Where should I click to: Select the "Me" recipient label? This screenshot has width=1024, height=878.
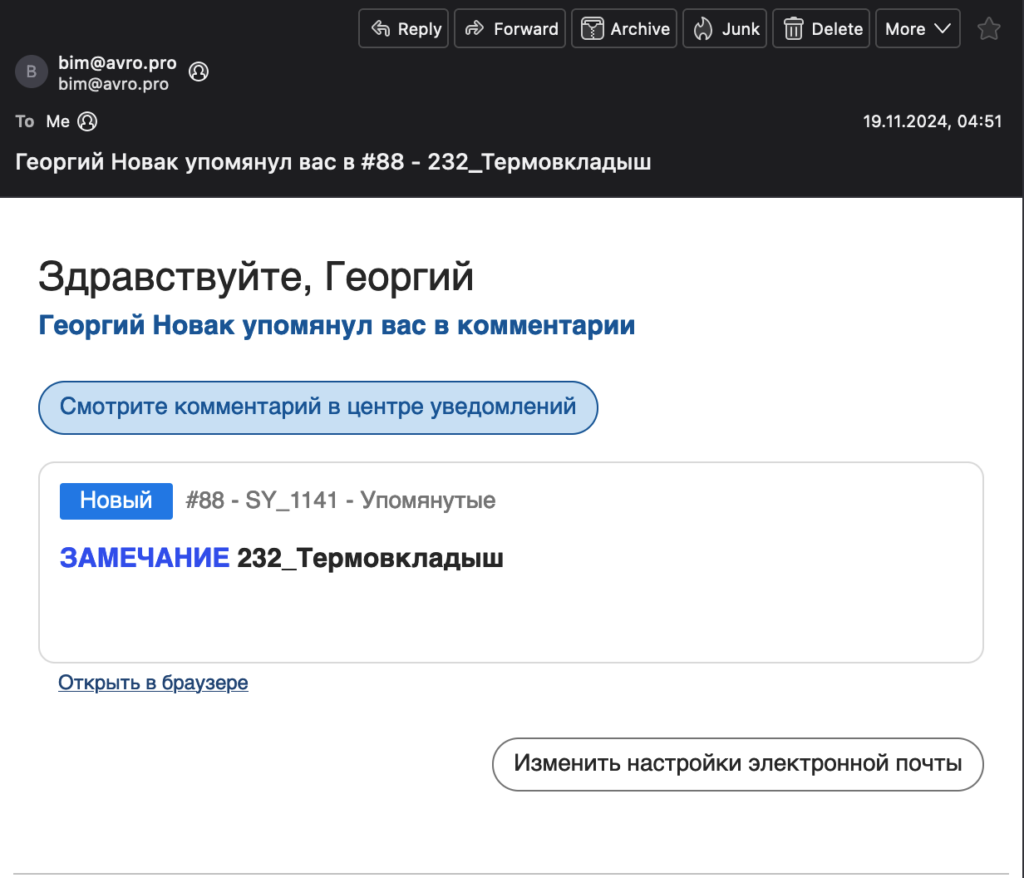coord(58,122)
